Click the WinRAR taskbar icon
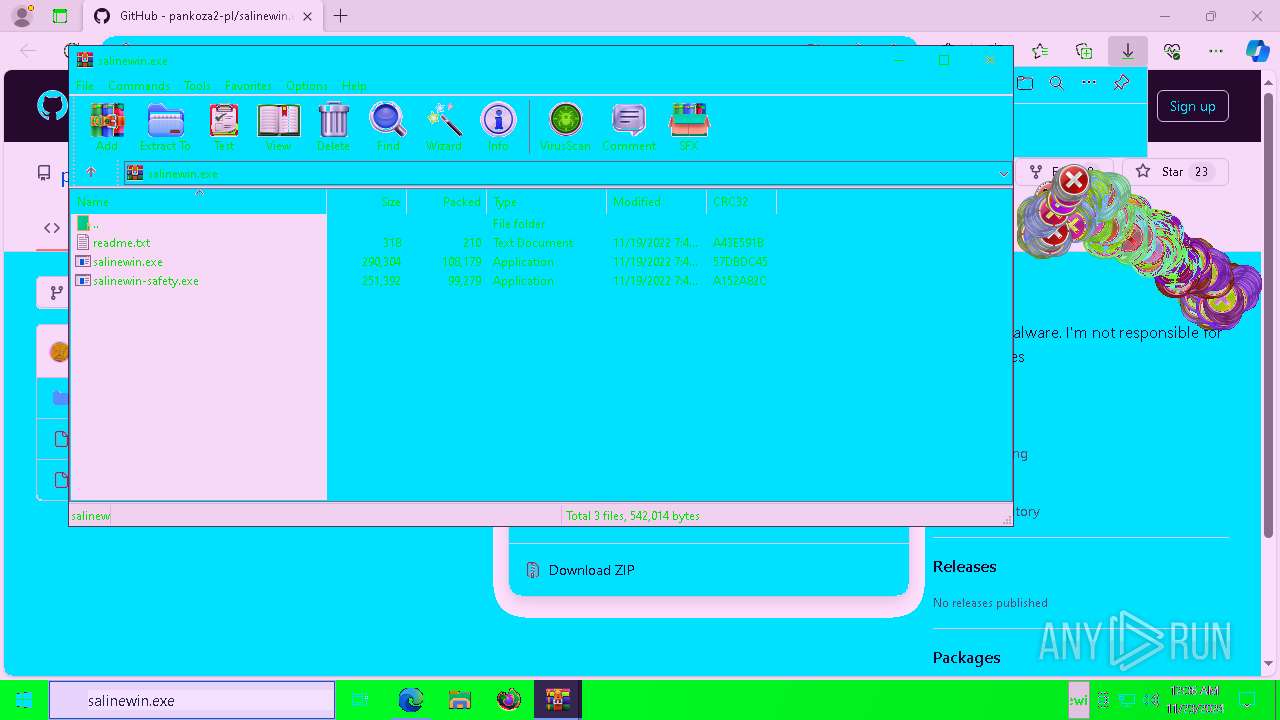This screenshot has height=720, width=1280. pyautogui.click(x=558, y=700)
